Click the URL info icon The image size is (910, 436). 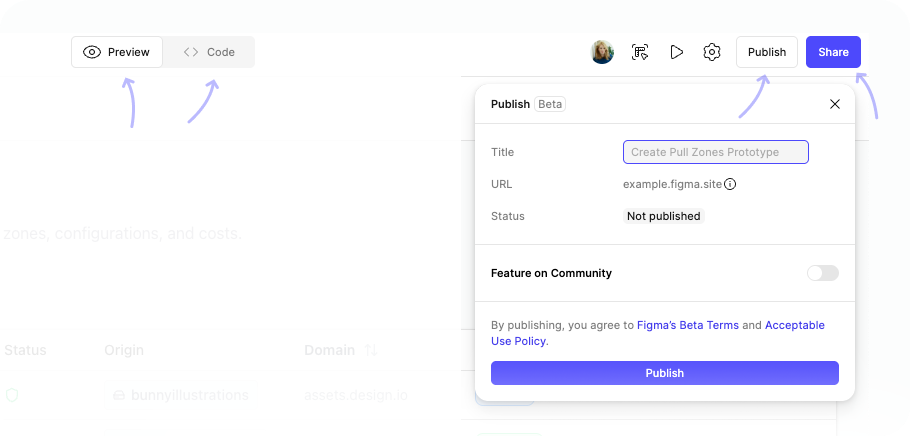click(x=730, y=184)
